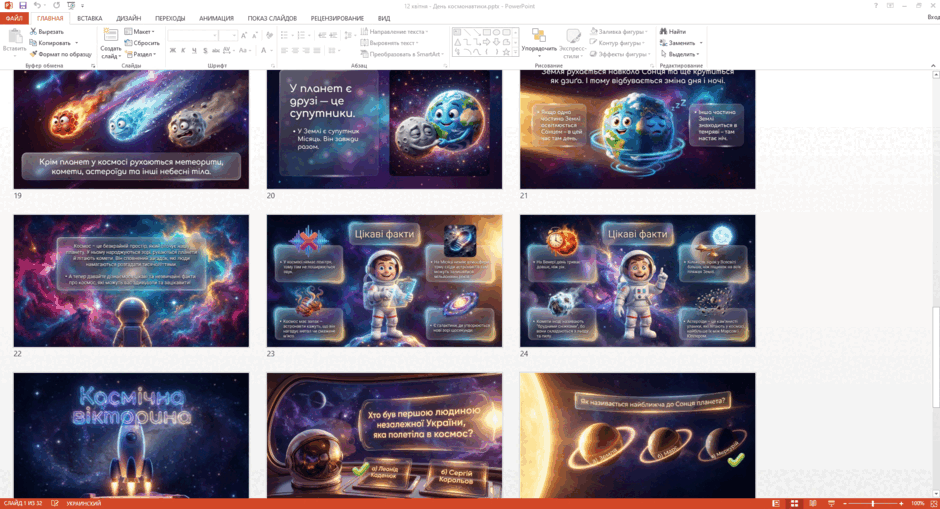Start slide show from status bar icon
Viewport: 940px width, 509px height.
click(831, 504)
